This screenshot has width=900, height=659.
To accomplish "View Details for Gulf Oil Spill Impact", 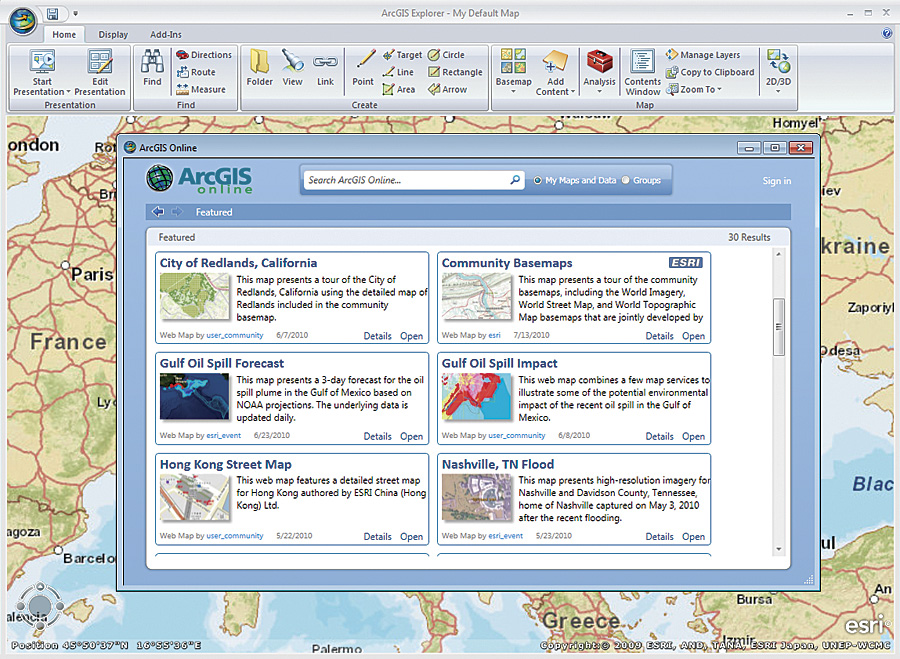I will tap(660, 436).
